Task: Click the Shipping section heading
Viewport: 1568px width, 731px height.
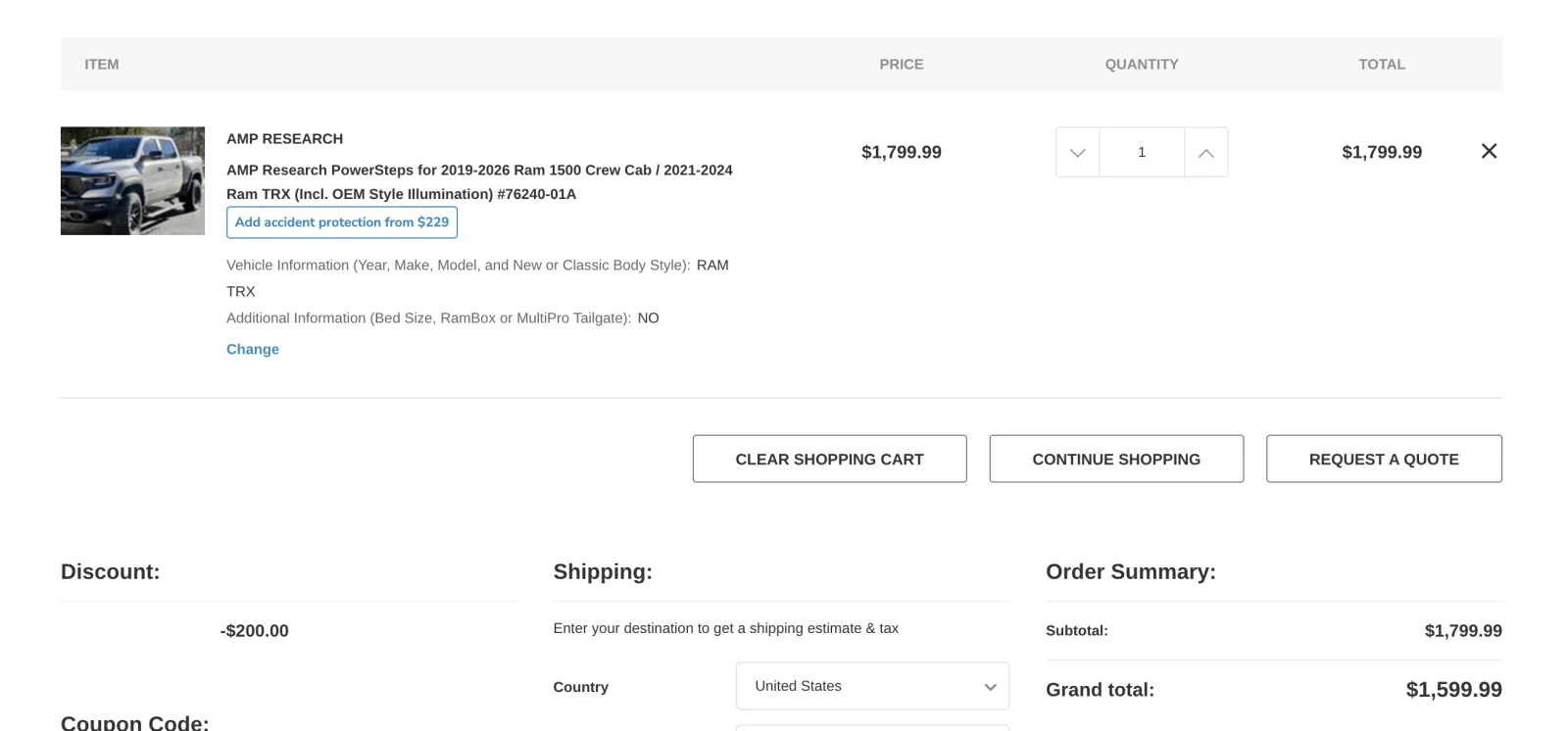Action: tap(603, 571)
